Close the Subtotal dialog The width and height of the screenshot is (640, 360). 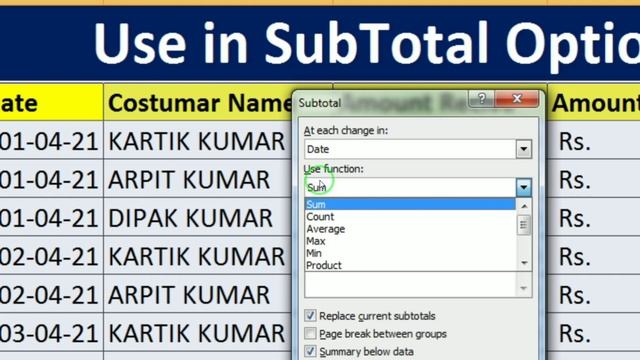(x=517, y=98)
